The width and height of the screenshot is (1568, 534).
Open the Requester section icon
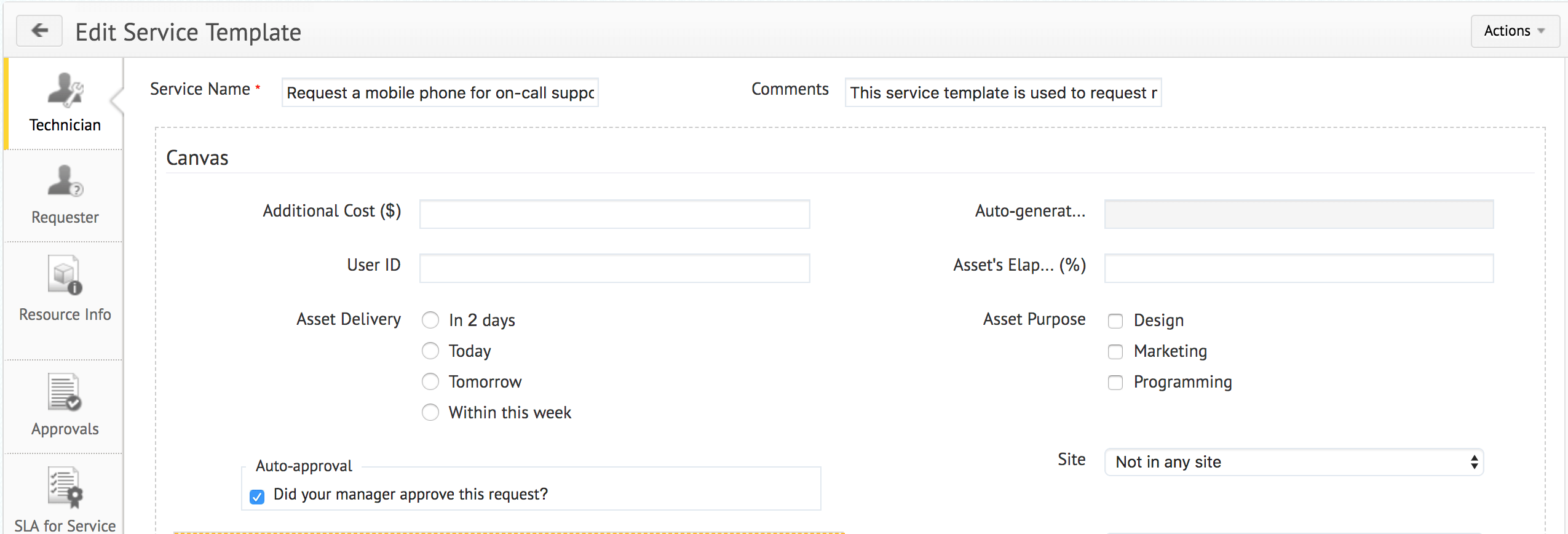pos(65,181)
